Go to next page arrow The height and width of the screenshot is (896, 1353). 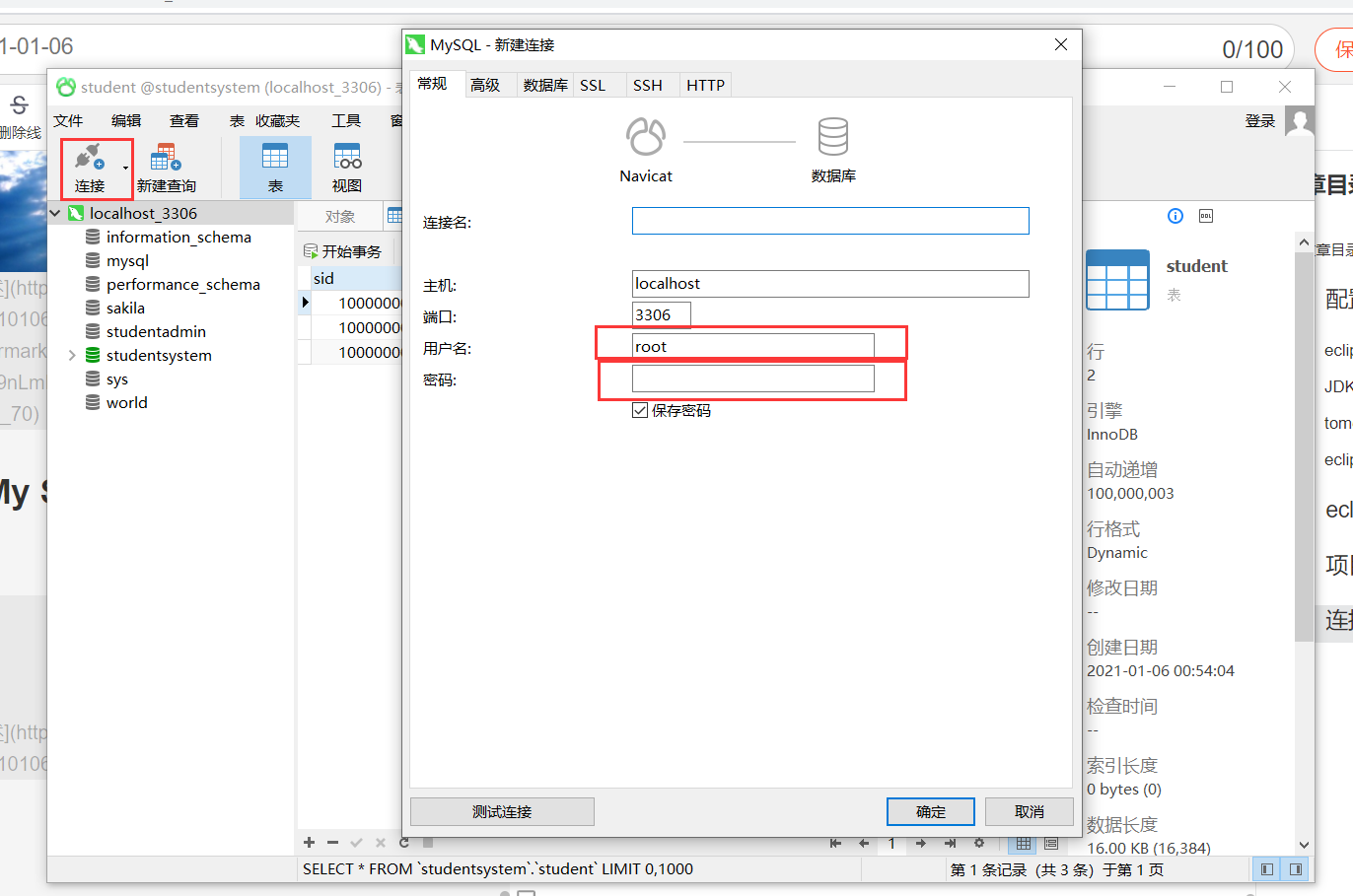[x=921, y=843]
